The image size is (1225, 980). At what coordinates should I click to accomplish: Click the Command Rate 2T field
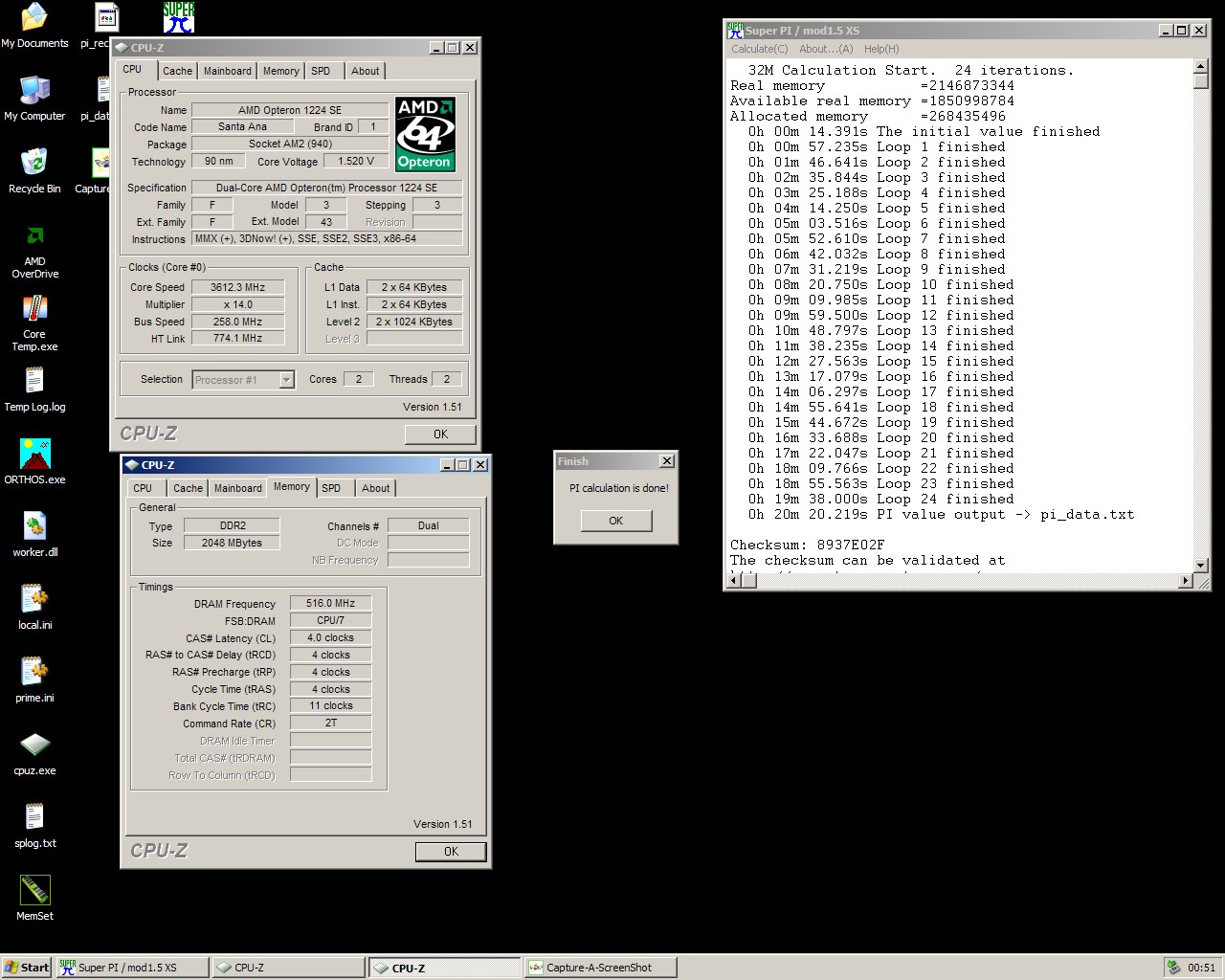pyautogui.click(x=331, y=723)
